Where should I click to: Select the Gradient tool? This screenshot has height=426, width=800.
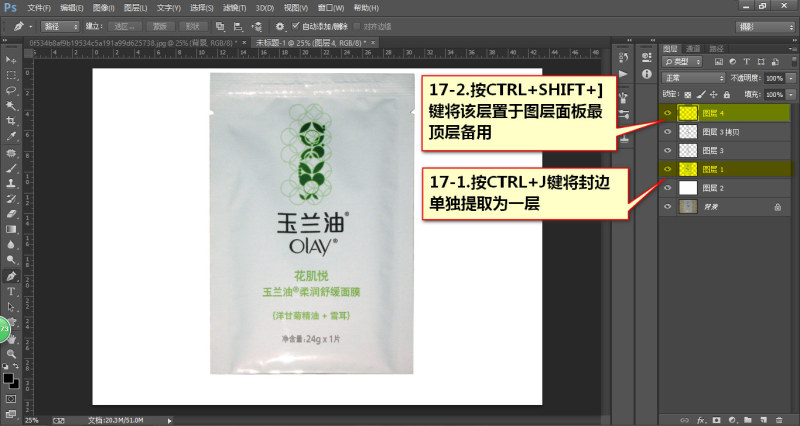pos(11,230)
